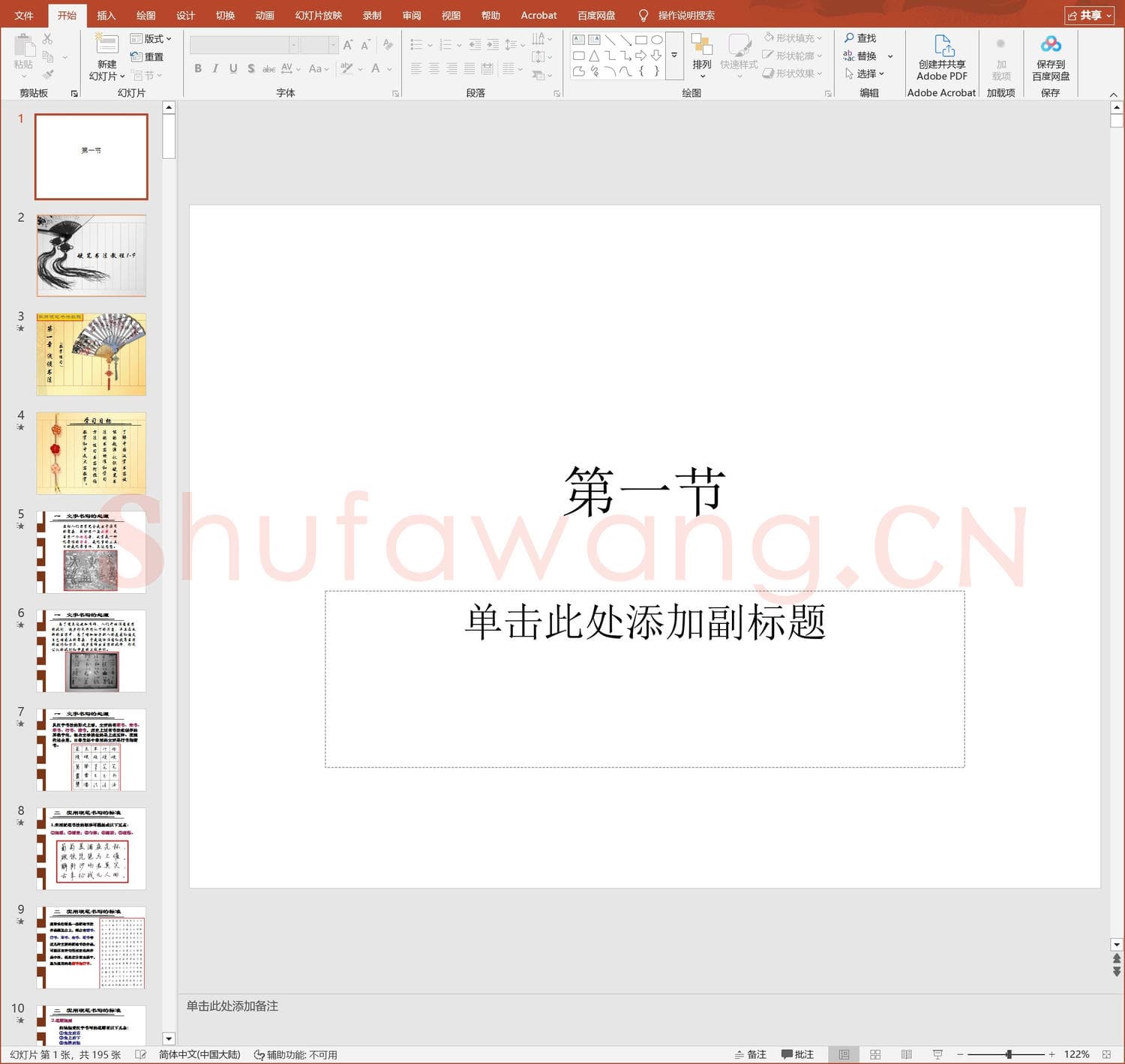
Task: Click the Clear Formatting eraser icon
Action: (388, 45)
